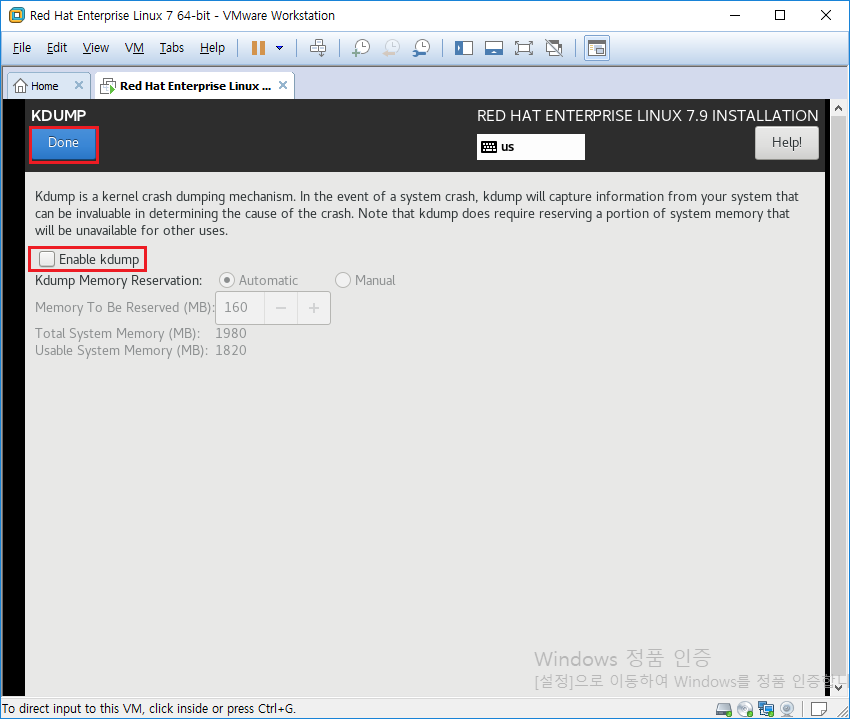Show or hide the library sidebar

pyautogui.click(x=464, y=48)
